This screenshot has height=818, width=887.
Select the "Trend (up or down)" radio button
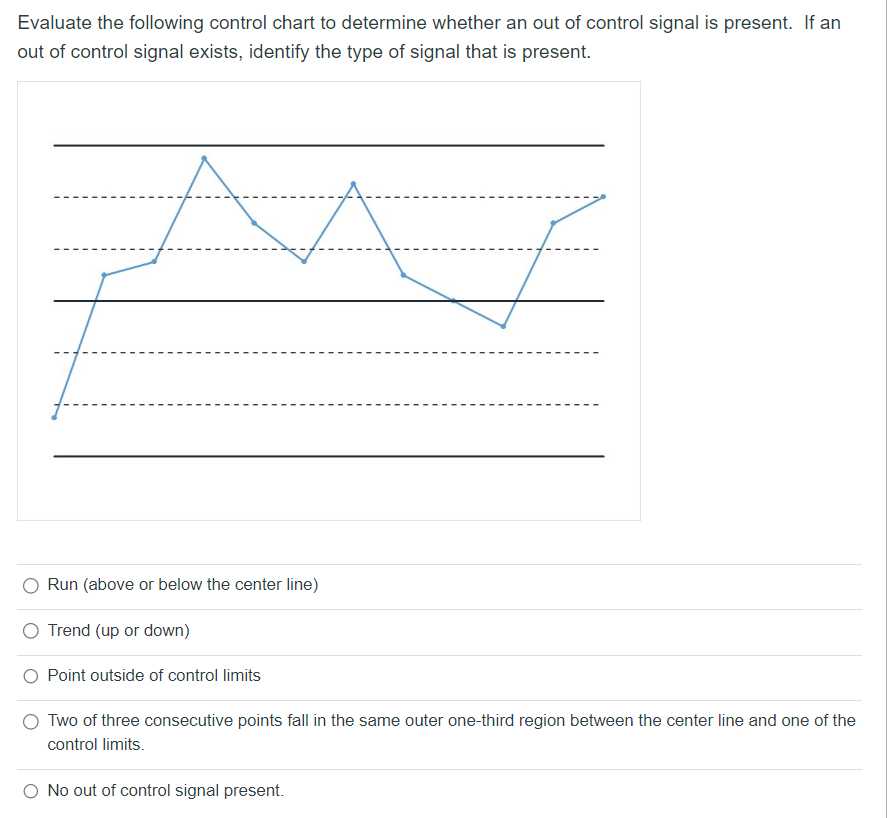tap(31, 630)
